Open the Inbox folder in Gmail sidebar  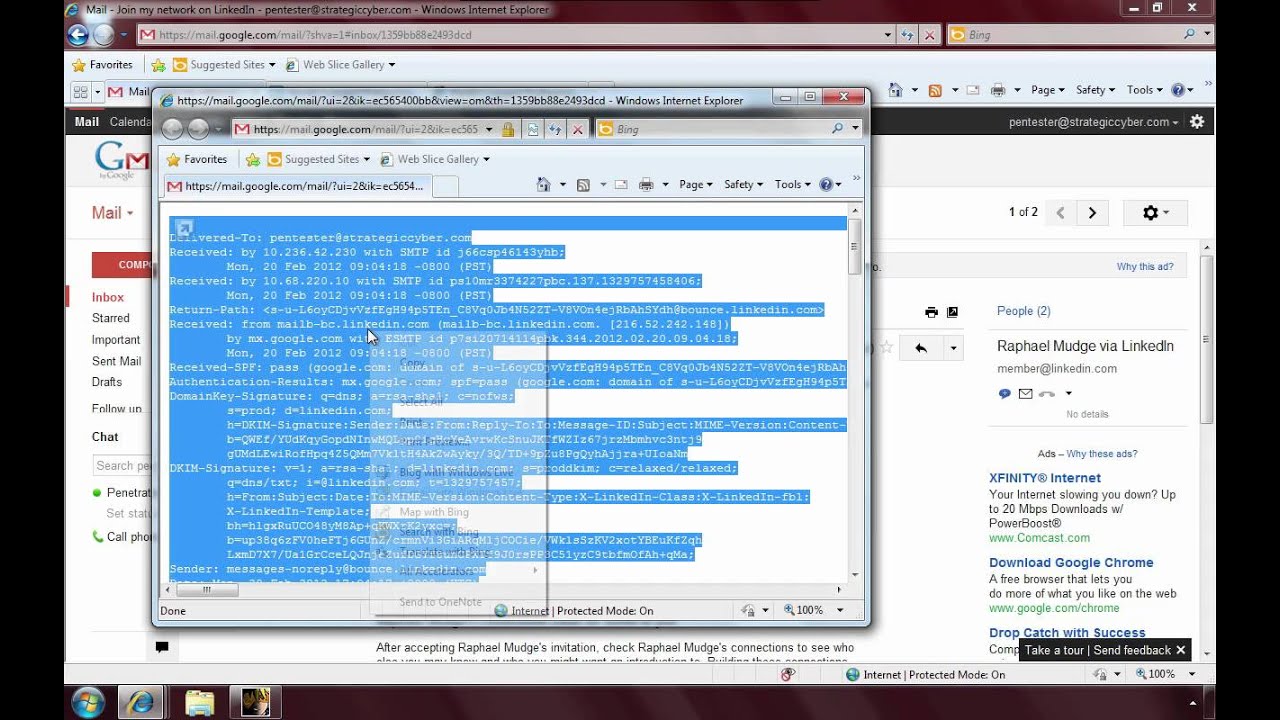tap(108, 297)
